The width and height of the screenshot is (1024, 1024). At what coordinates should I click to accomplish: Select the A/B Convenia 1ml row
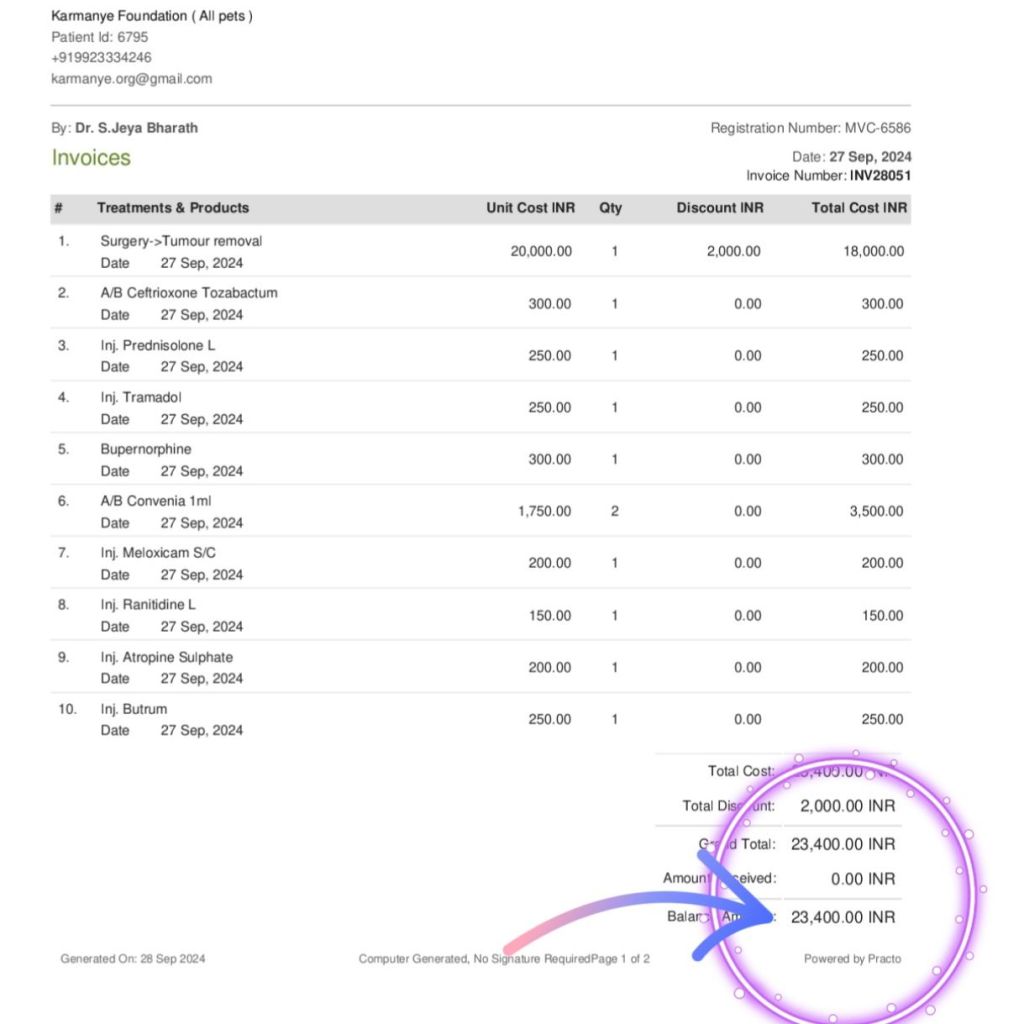156,501
